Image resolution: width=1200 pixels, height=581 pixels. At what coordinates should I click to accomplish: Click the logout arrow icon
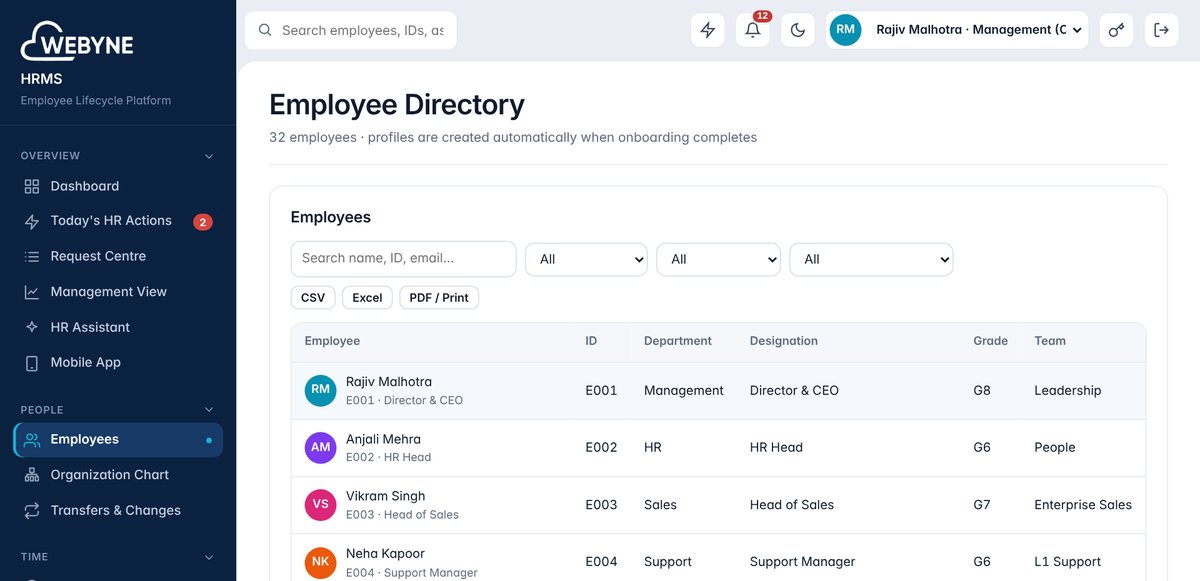click(x=1162, y=30)
